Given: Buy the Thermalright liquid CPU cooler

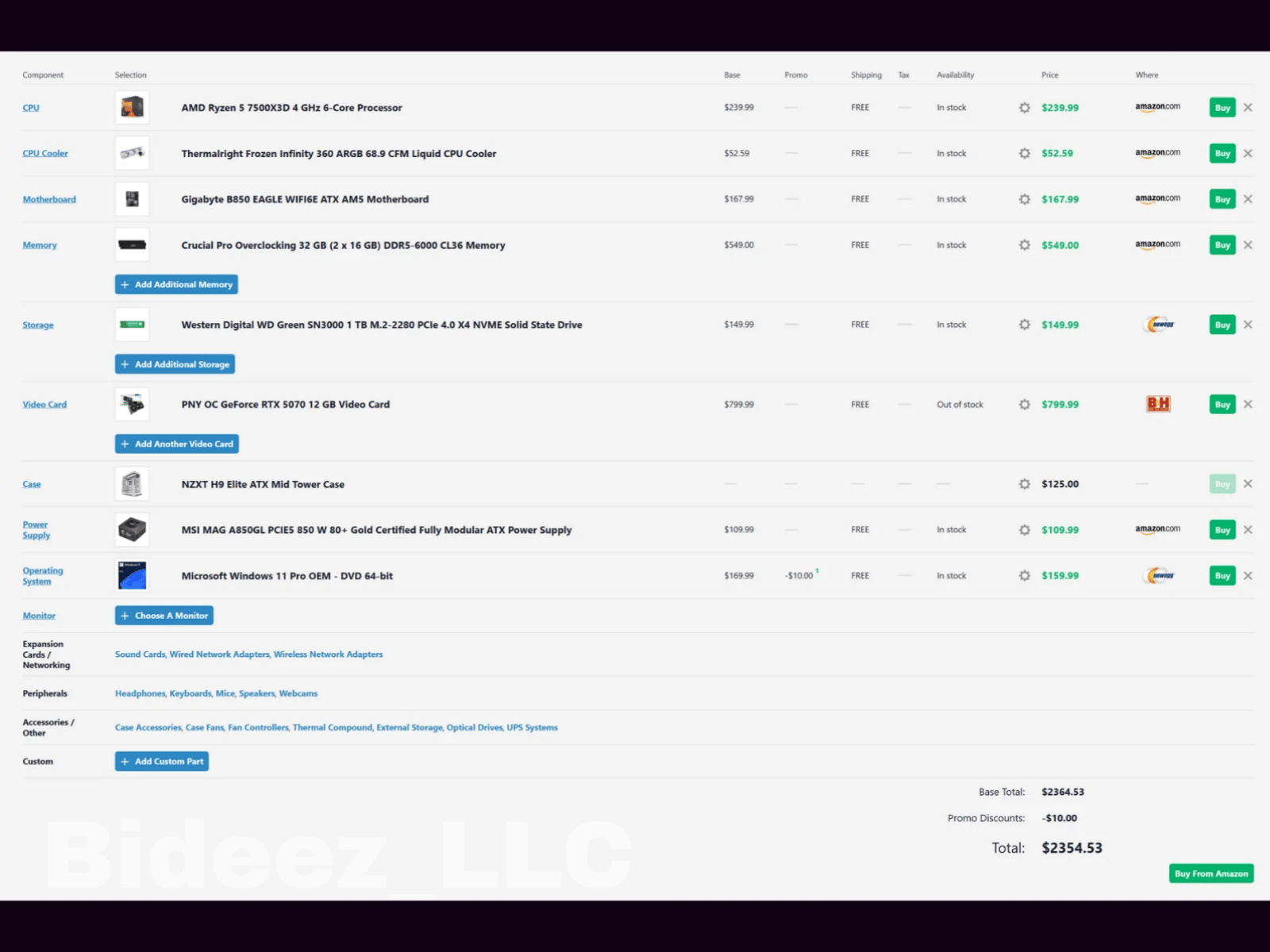Looking at the screenshot, I should 1222,154.
